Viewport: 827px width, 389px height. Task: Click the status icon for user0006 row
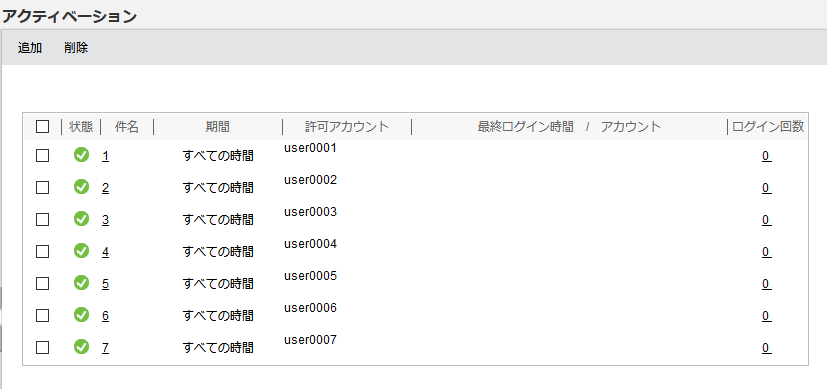81,315
